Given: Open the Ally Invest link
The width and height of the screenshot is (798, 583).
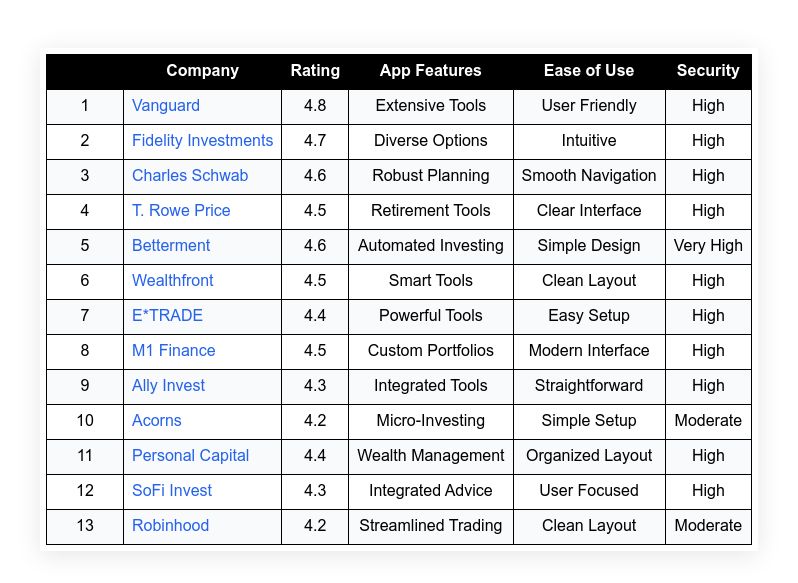Looking at the screenshot, I should tap(168, 386).
